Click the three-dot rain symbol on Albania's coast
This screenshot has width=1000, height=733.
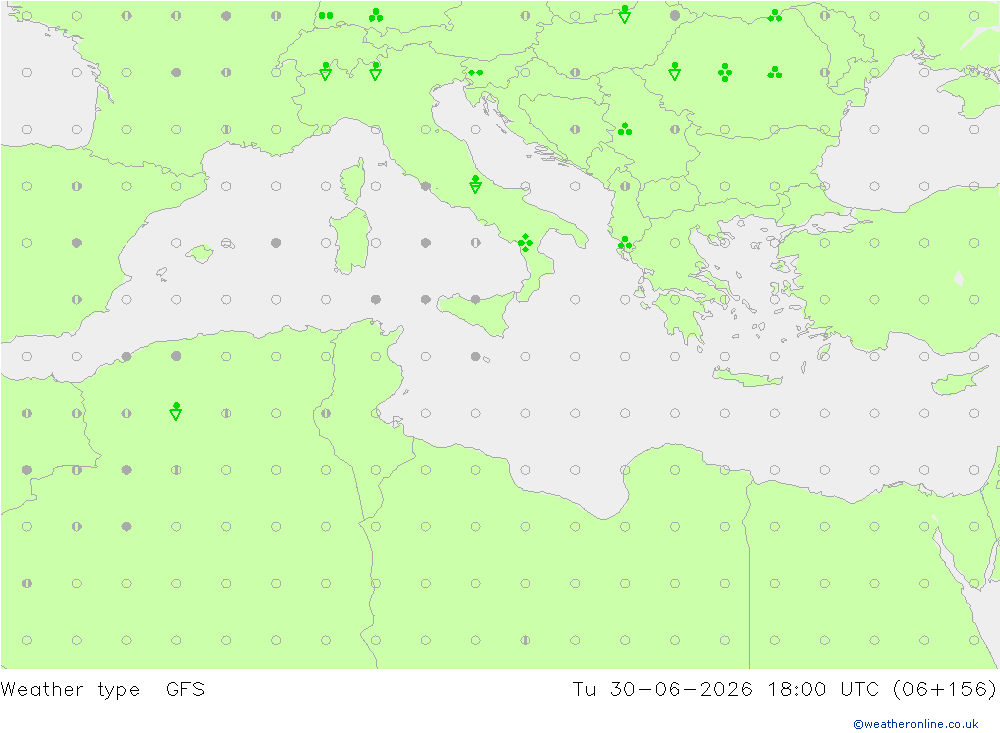click(625, 243)
